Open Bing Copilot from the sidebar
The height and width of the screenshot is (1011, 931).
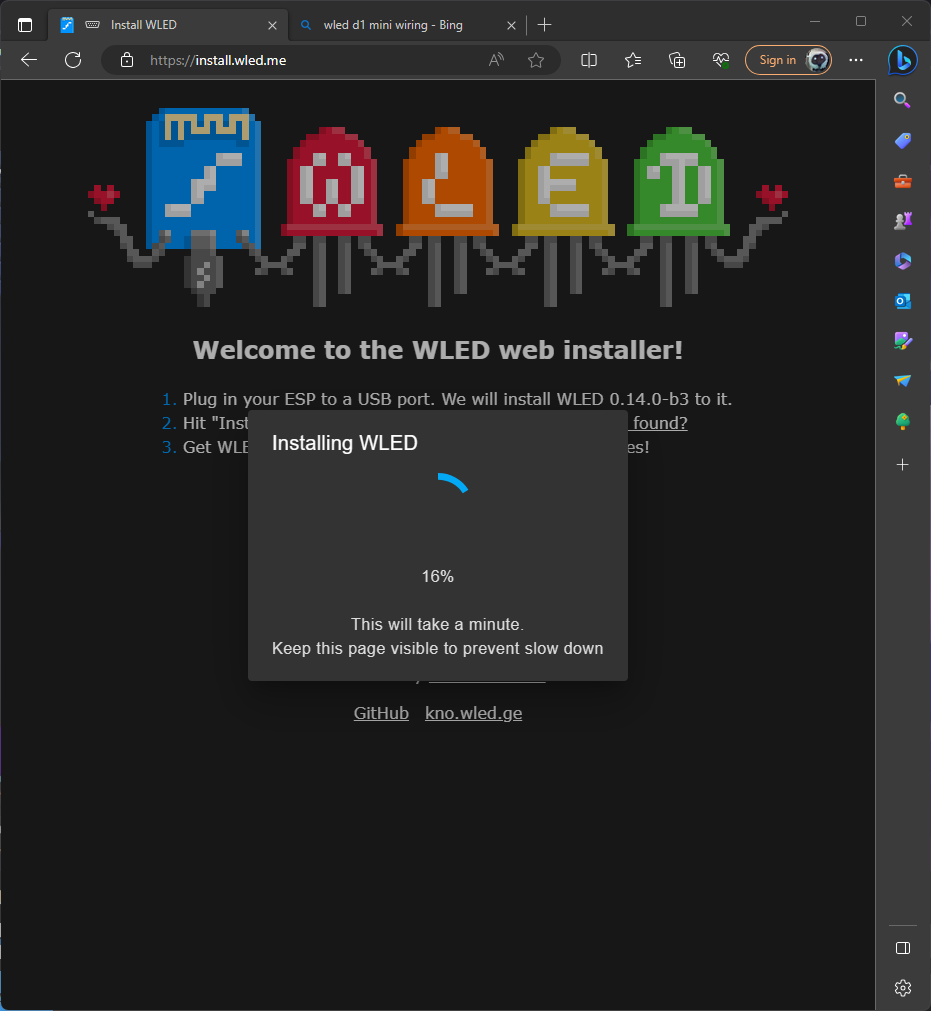[x=902, y=60]
